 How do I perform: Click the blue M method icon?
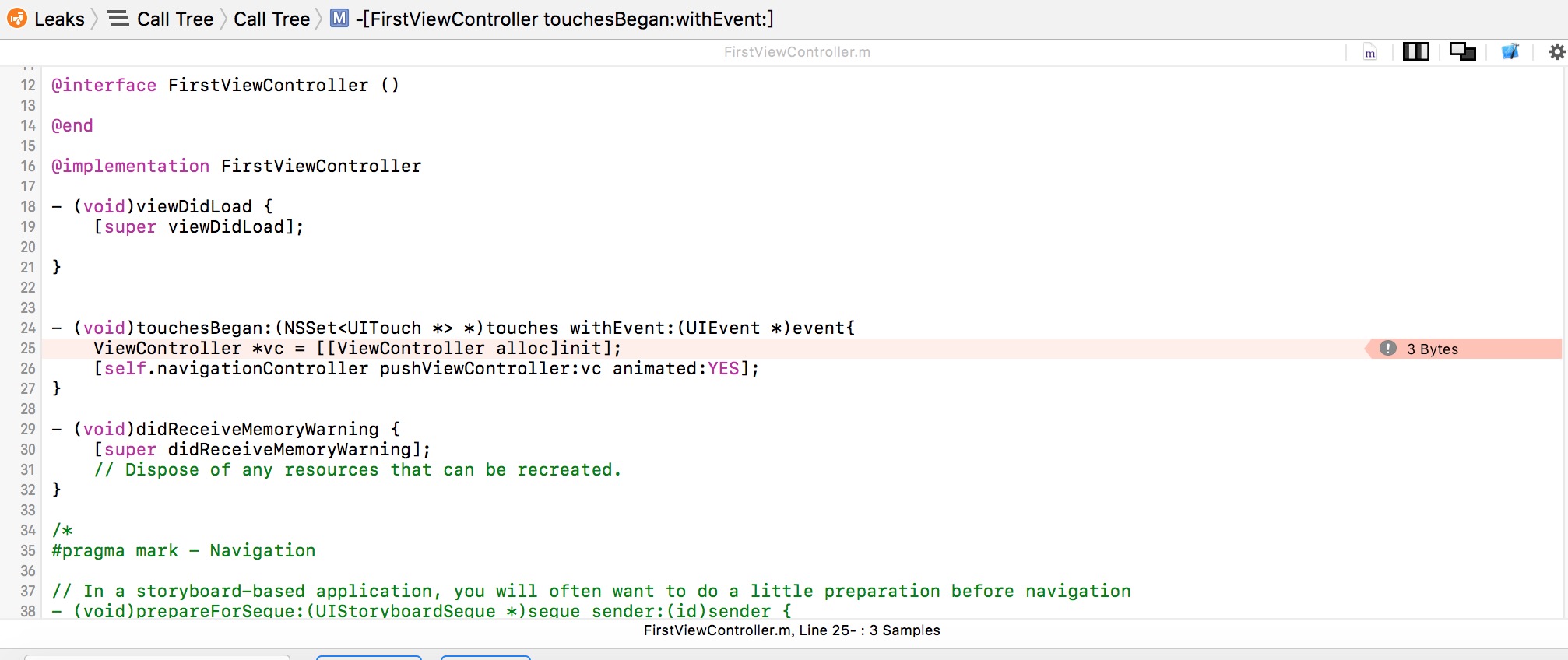pyautogui.click(x=339, y=18)
